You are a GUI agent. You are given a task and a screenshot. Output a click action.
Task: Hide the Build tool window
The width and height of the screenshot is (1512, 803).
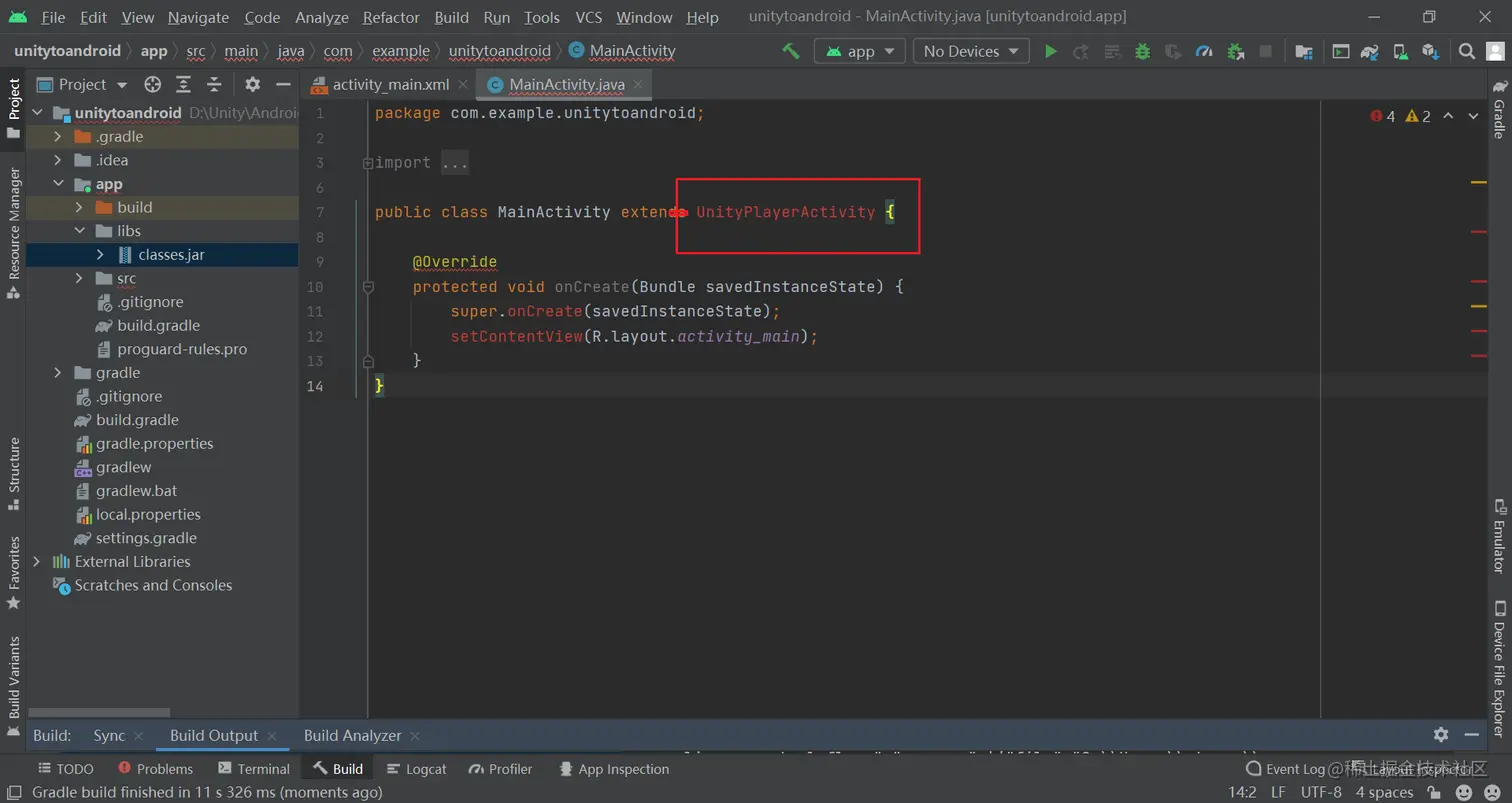click(x=1472, y=735)
